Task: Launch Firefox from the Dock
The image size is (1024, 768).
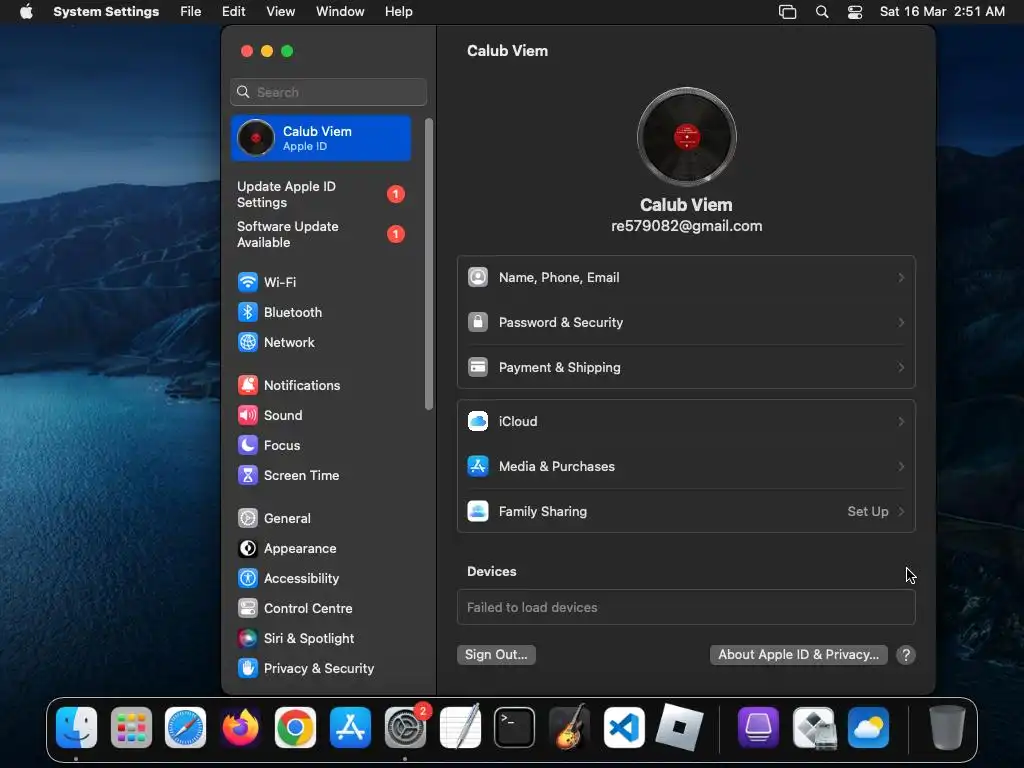Action: (x=240, y=728)
